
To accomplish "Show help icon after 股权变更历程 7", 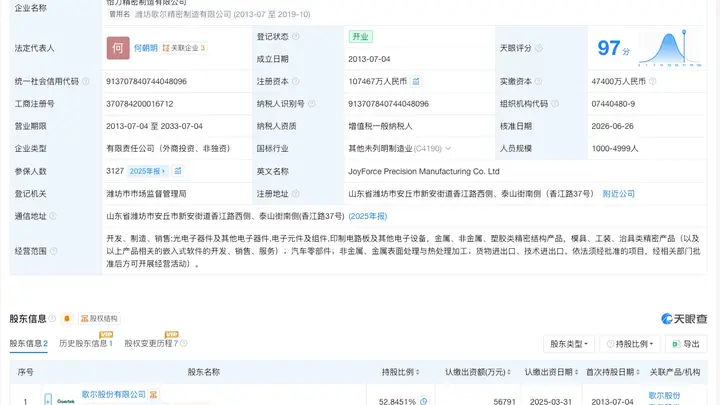I will tap(184, 343).
